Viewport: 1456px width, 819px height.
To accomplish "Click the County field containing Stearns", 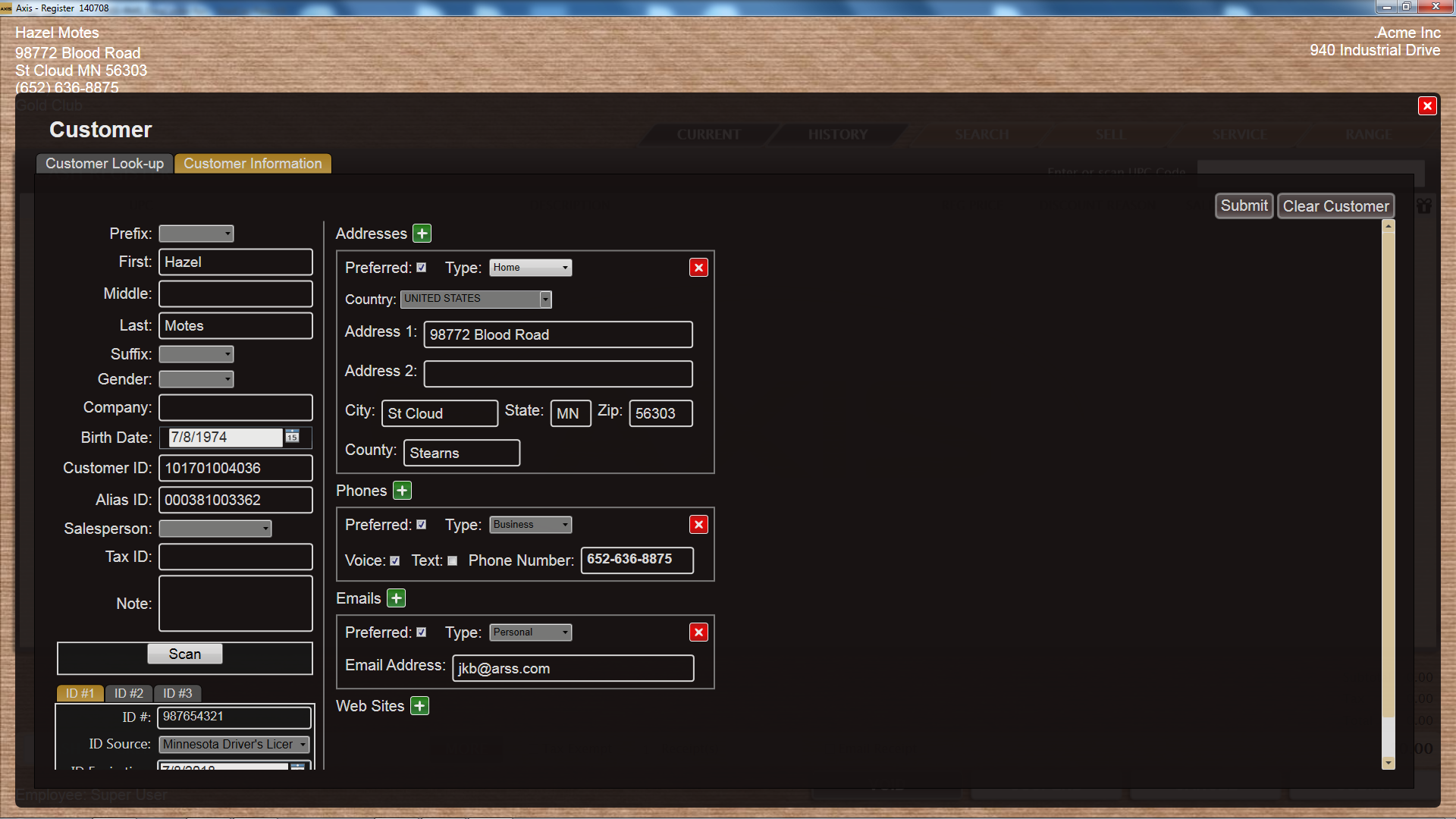I will pyautogui.click(x=462, y=453).
